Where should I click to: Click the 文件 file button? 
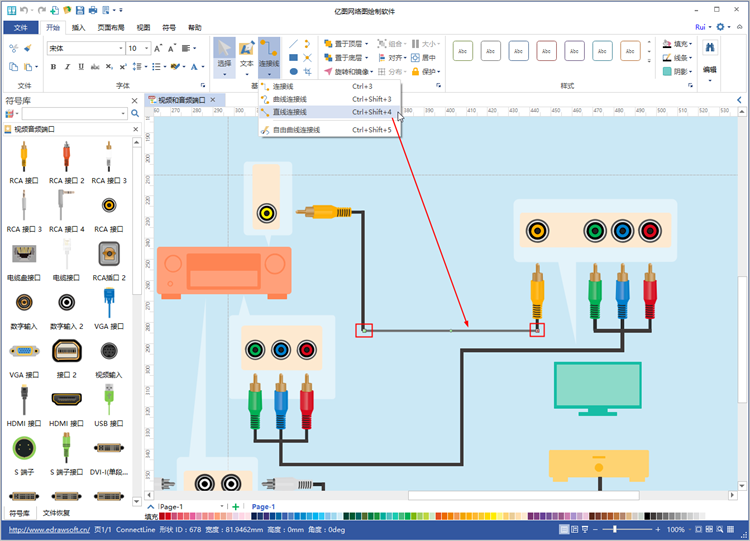pos(21,27)
